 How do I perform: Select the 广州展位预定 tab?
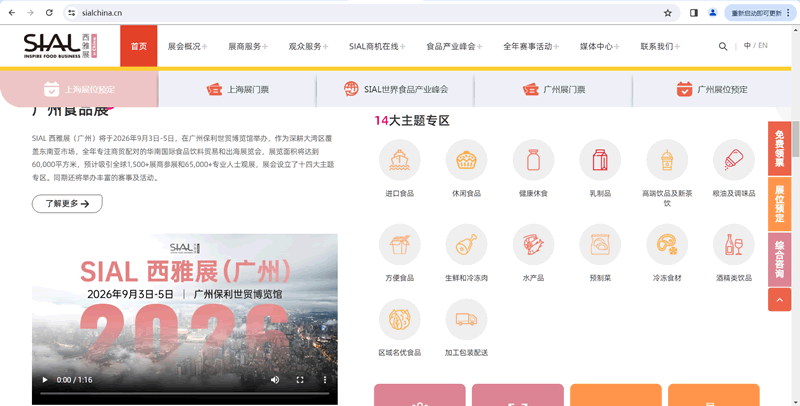(712, 89)
